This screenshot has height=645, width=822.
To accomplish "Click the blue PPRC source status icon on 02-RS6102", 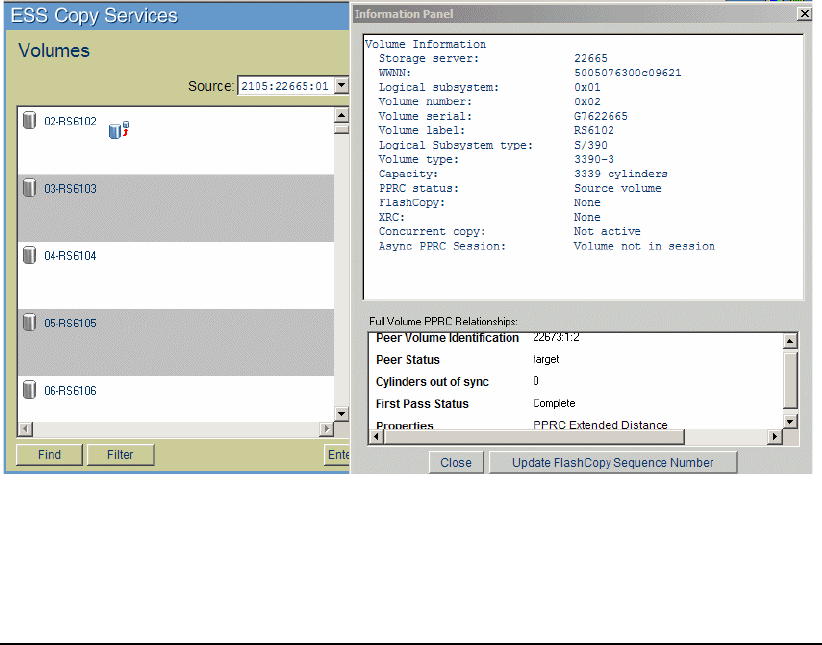I will [118, 130].
